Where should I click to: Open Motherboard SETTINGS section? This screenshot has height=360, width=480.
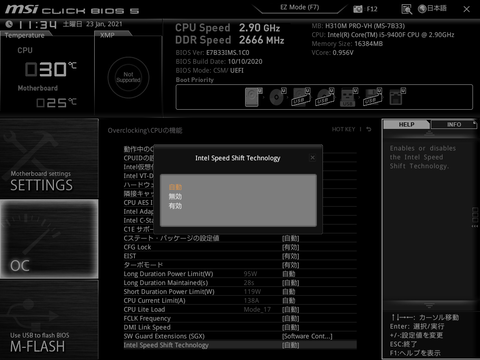coord(49,158)
